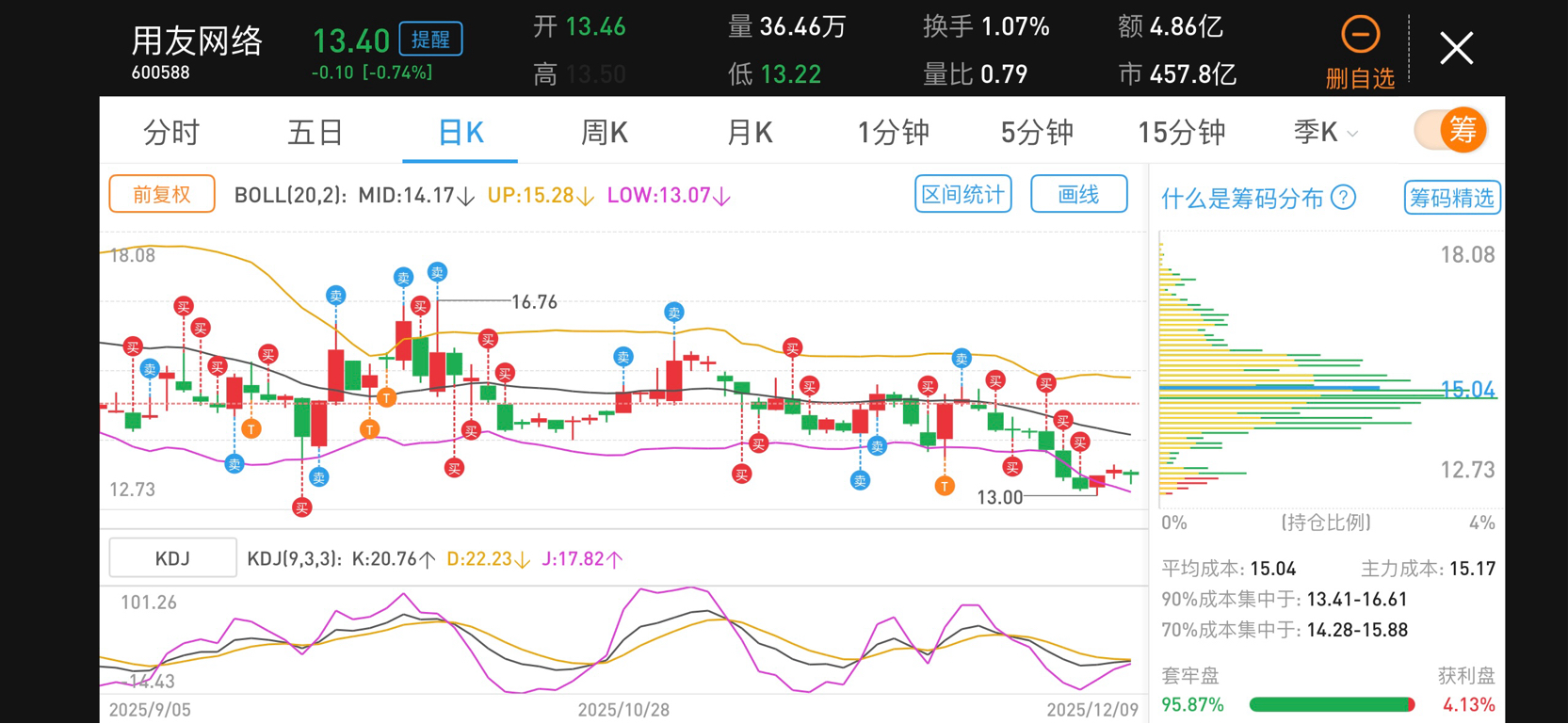
Task: Open the 周K tab
Action: coord(605,133)
